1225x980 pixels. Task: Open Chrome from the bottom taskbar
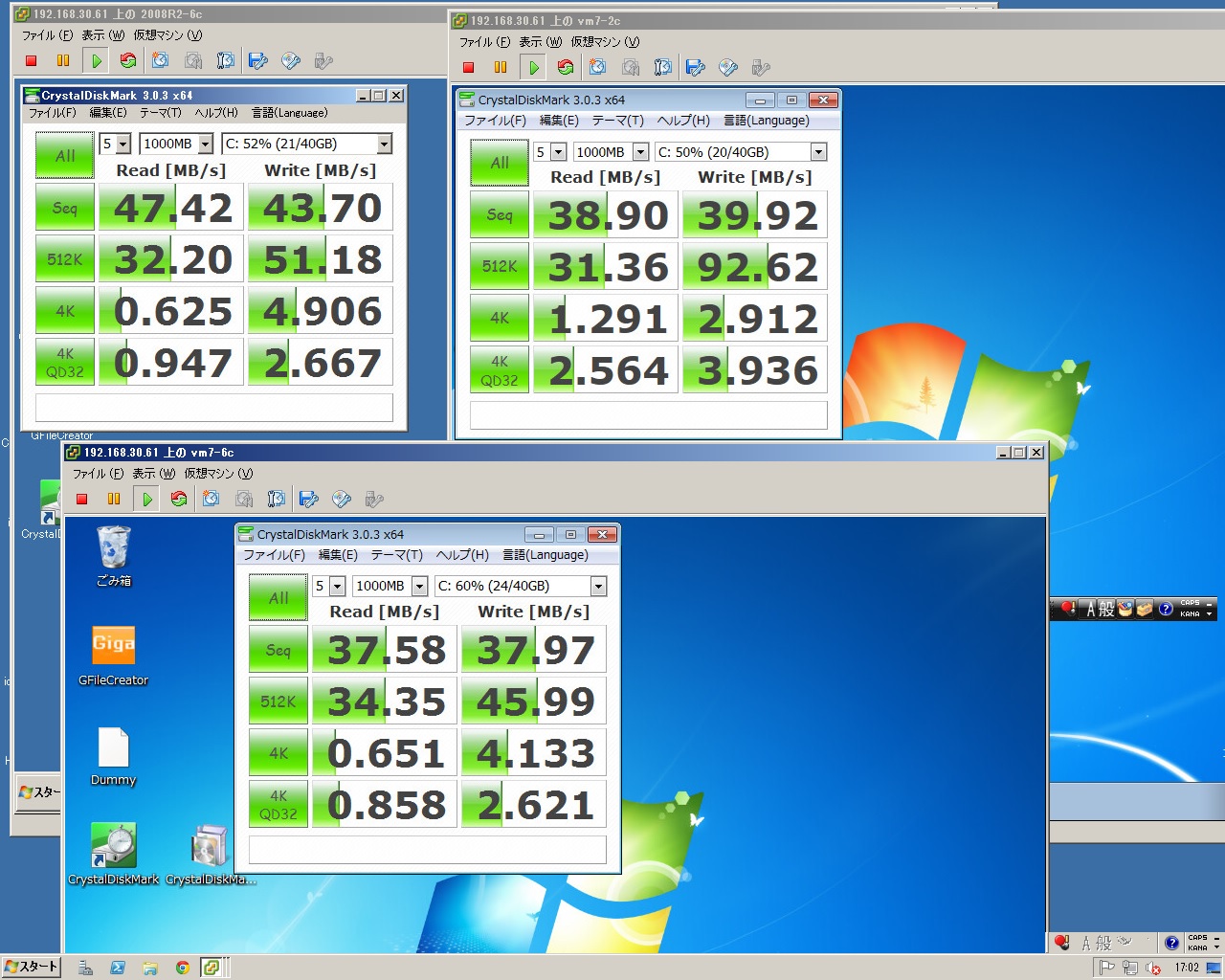pyautogui.click(x=182, y=968)
